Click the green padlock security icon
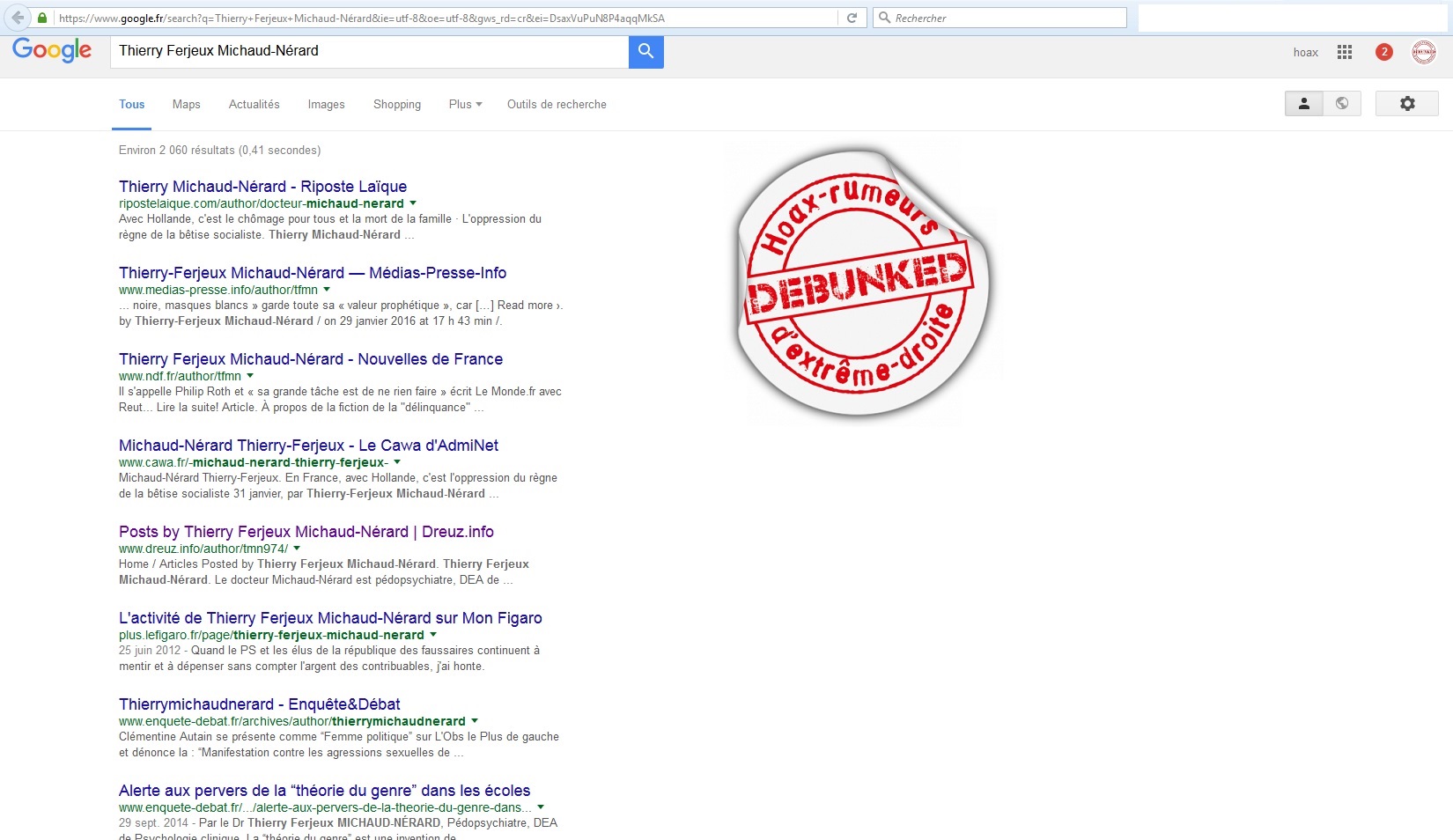This screenshot has width=1453, height=840. (42, 18)
